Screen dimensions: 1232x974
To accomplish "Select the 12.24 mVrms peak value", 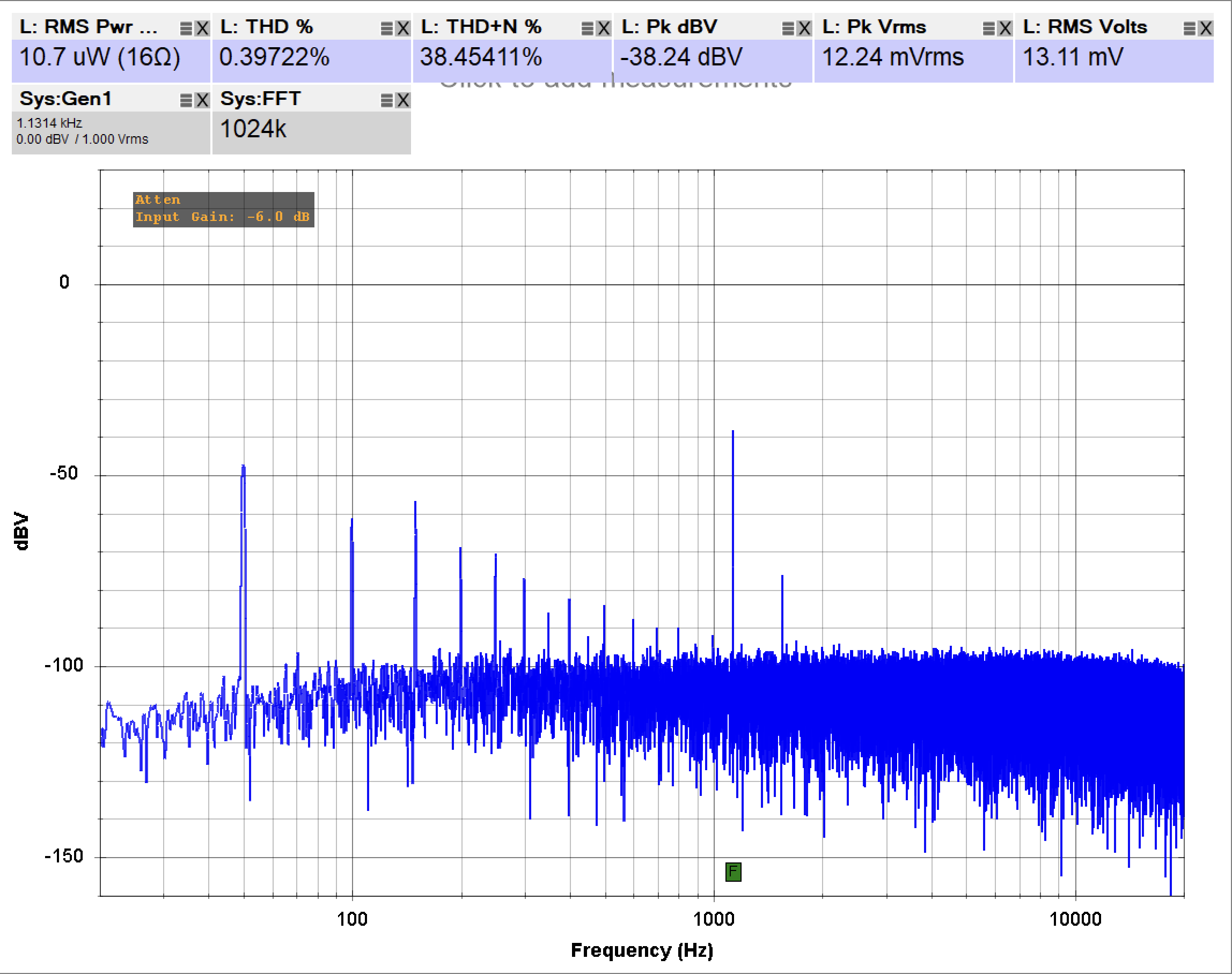I will point(893,57).
